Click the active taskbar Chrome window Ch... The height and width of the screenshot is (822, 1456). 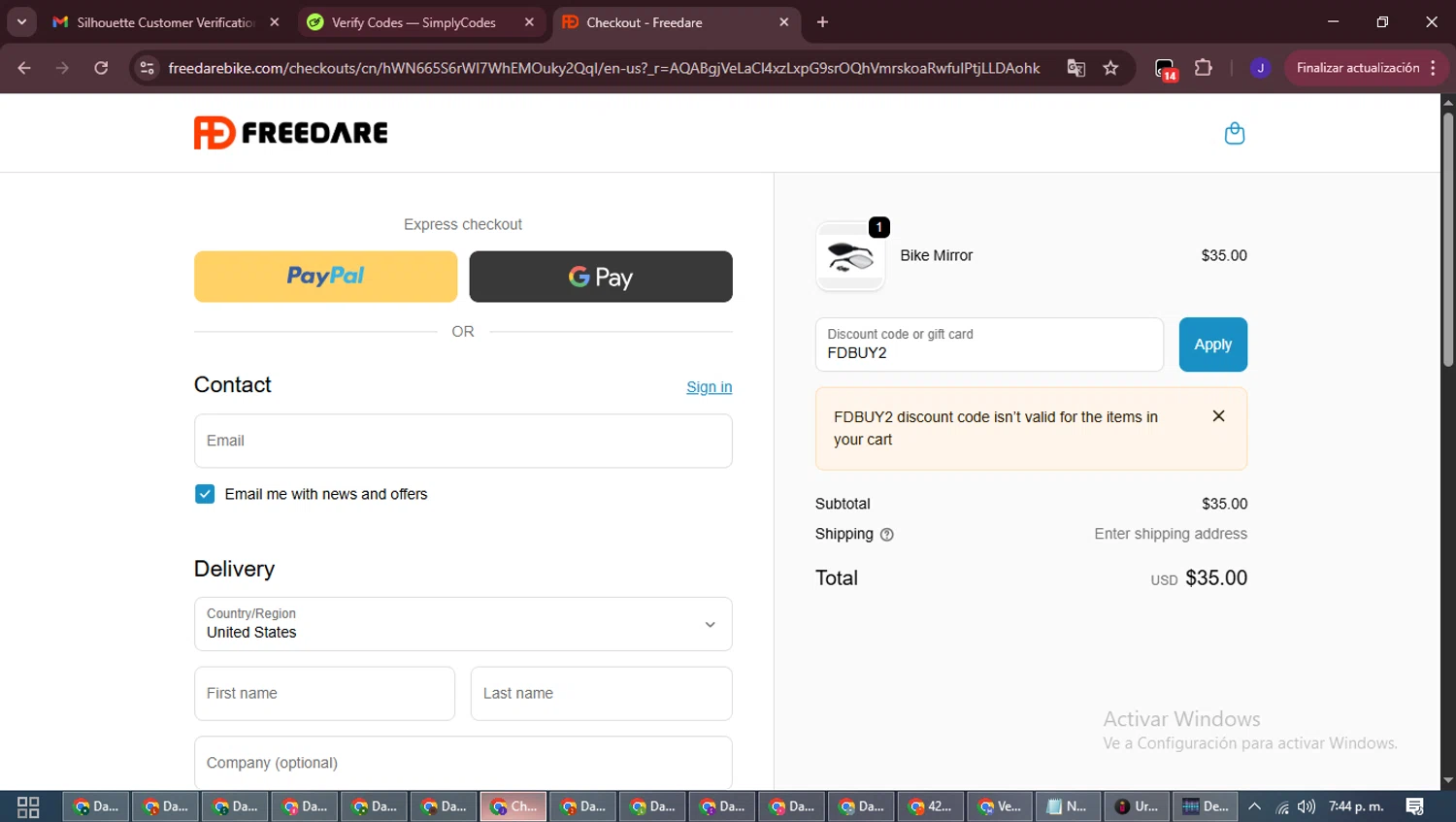513,806
